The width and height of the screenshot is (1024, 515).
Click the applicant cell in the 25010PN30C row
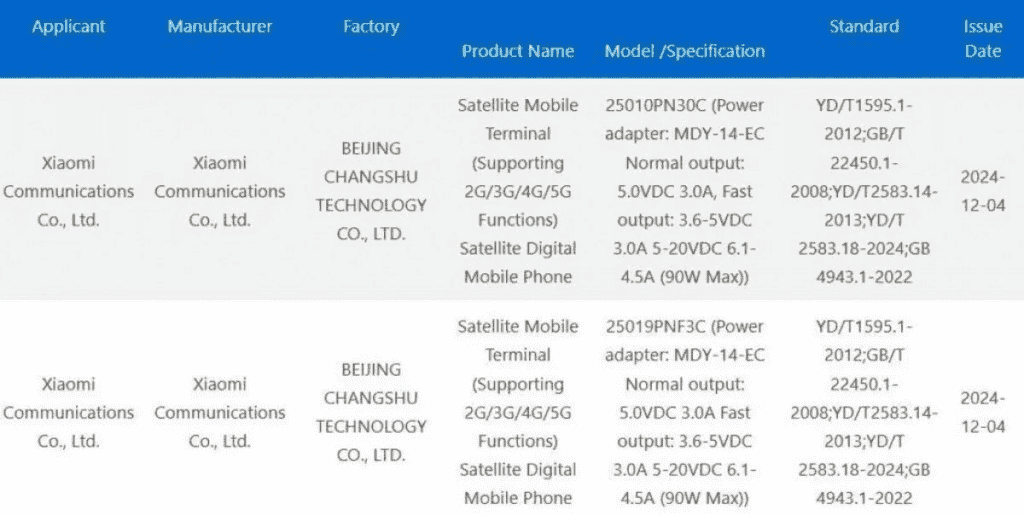(x=69, y=191)
